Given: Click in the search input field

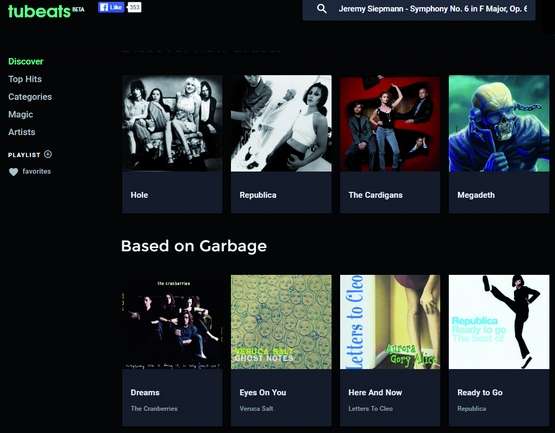Looking at the screenshot, I should pyautogui.click(x=433, y=9).
